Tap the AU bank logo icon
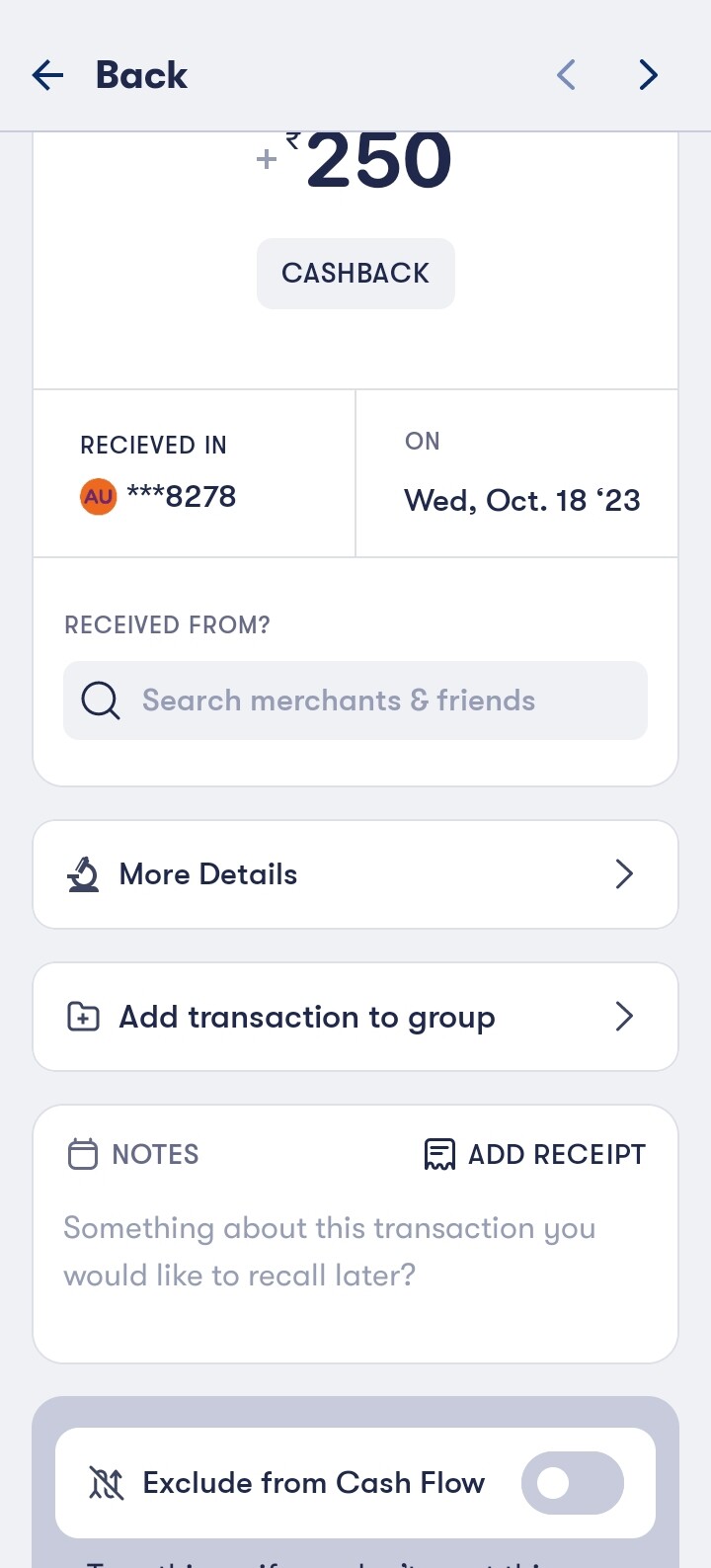This screenshot has width=711, height=1568. click(x=98, y=496)
